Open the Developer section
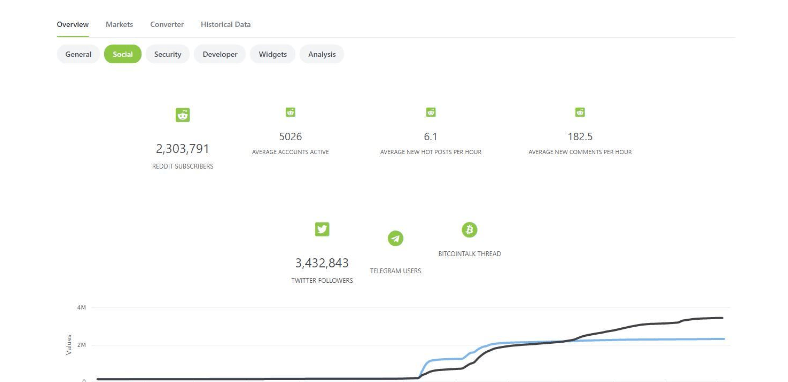Screen dimensions: 788x382 (x=220, y=54)
